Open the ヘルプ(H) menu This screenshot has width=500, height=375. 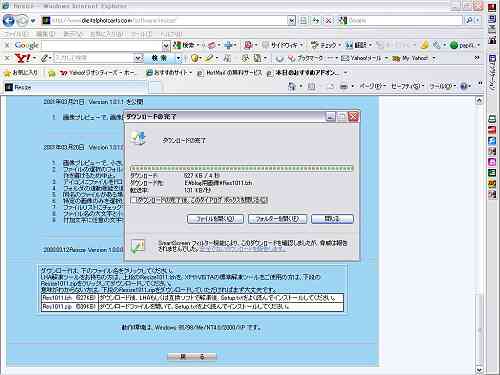[171, 34]
